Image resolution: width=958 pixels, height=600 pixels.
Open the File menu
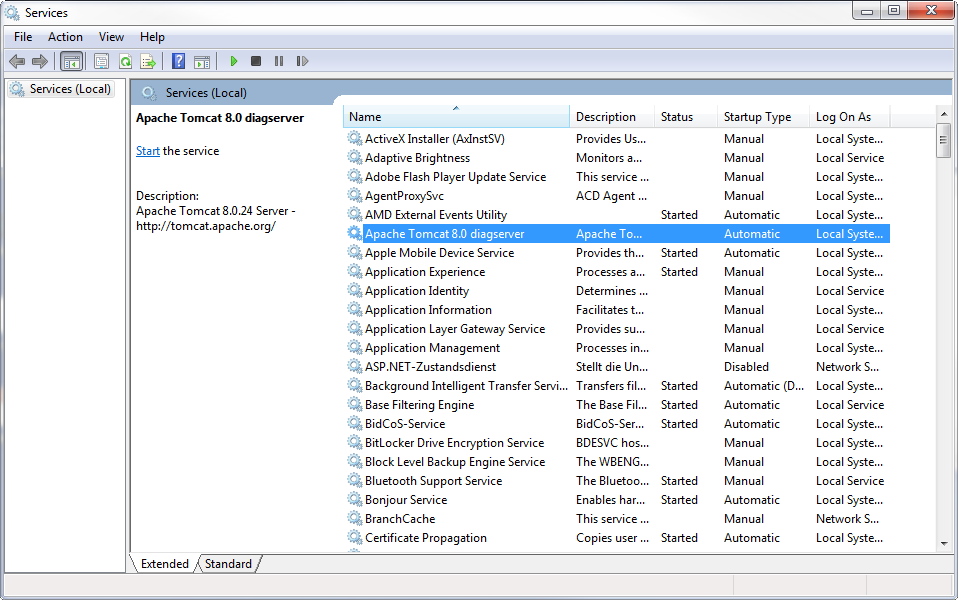(x=23, y=37)
